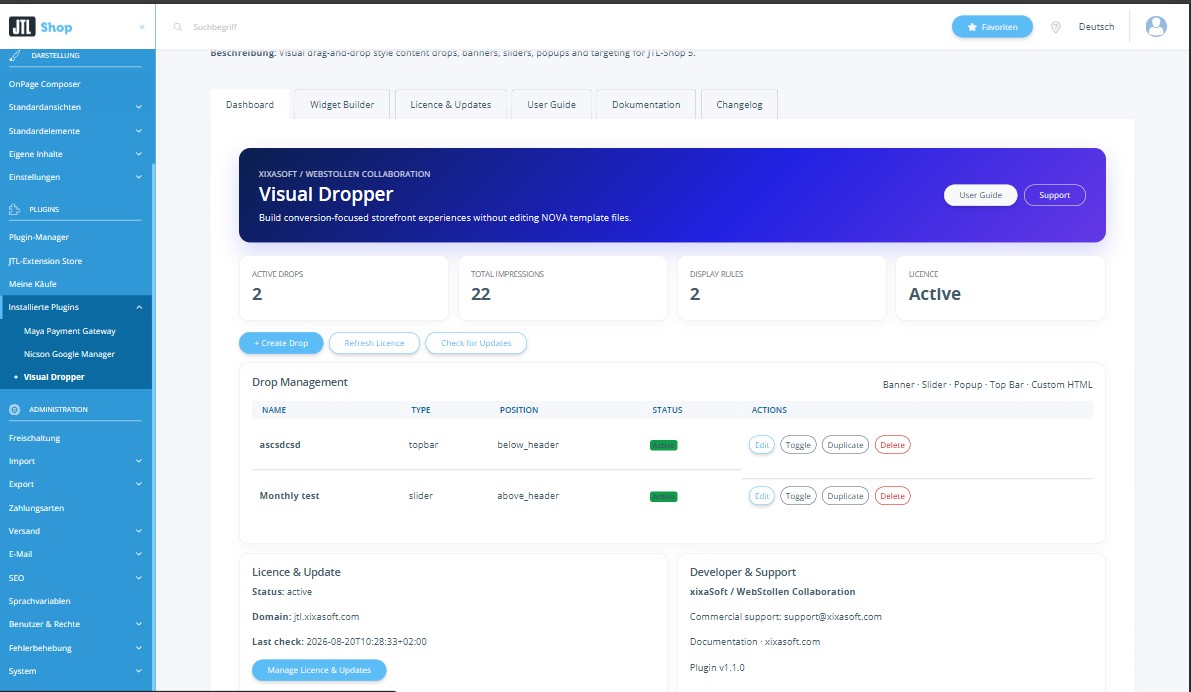
Task: Switch to Dokumentation tab
Action: pos(646,105)
